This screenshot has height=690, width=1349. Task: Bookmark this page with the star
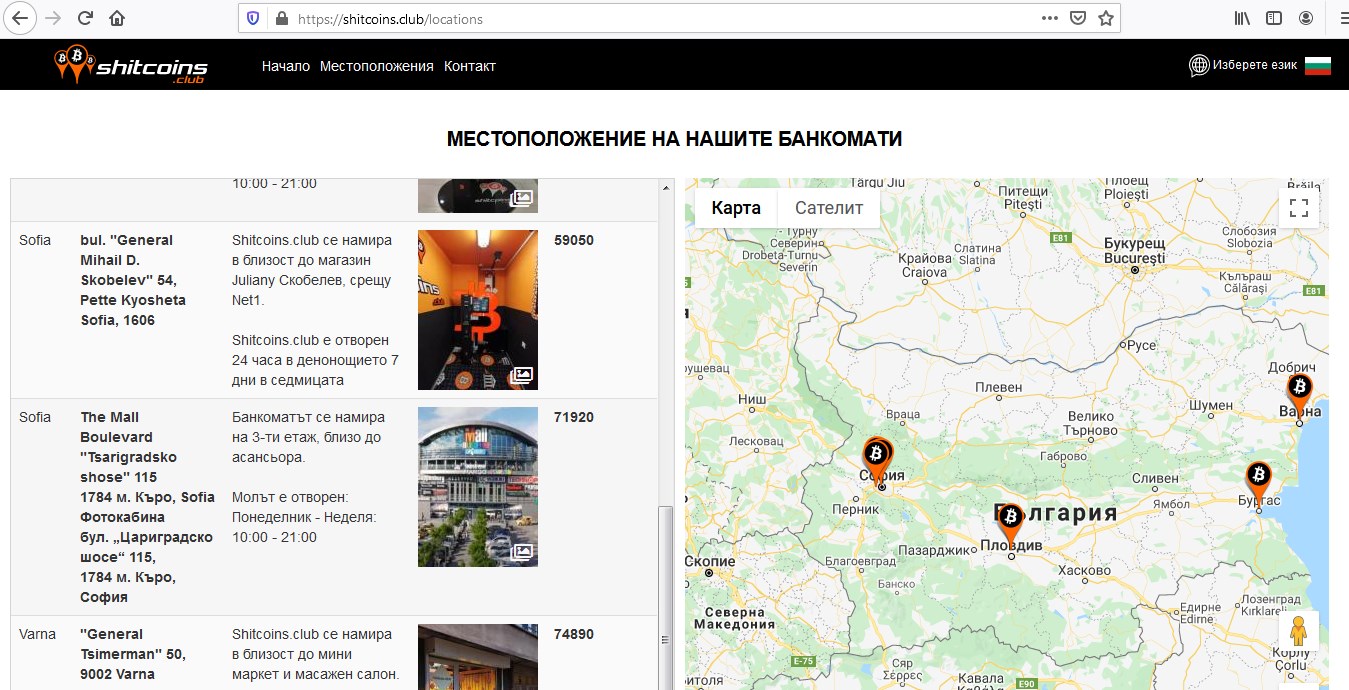click(x=1106, y=18)
